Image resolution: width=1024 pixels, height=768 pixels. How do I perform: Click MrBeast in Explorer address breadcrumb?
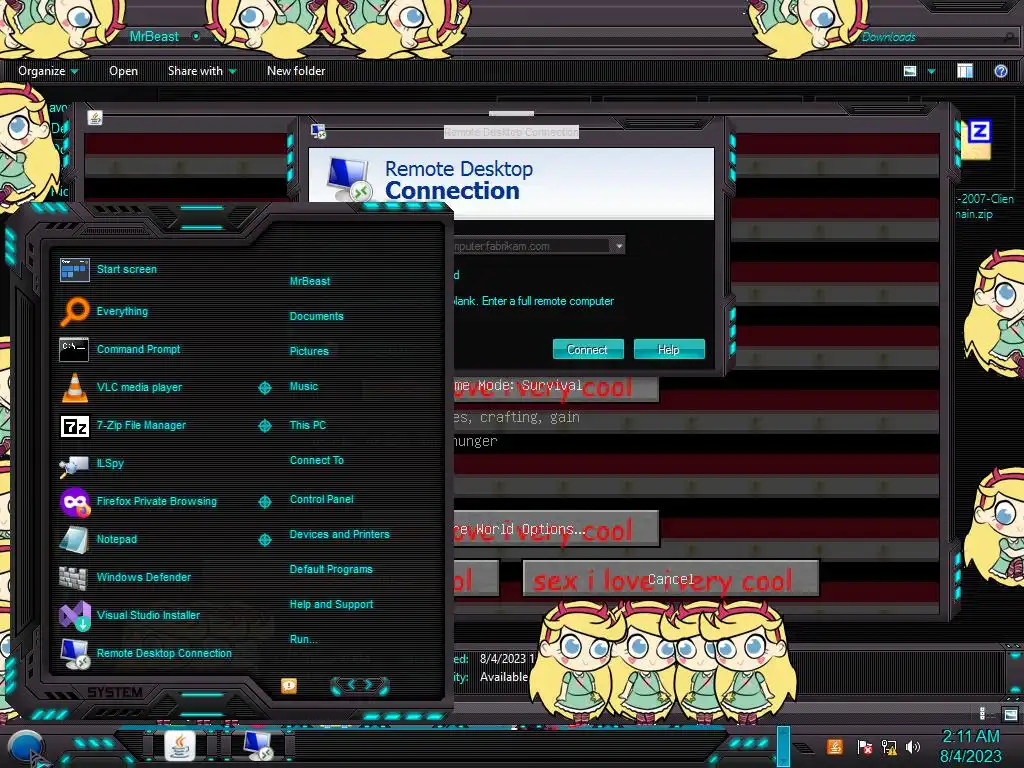153,36
